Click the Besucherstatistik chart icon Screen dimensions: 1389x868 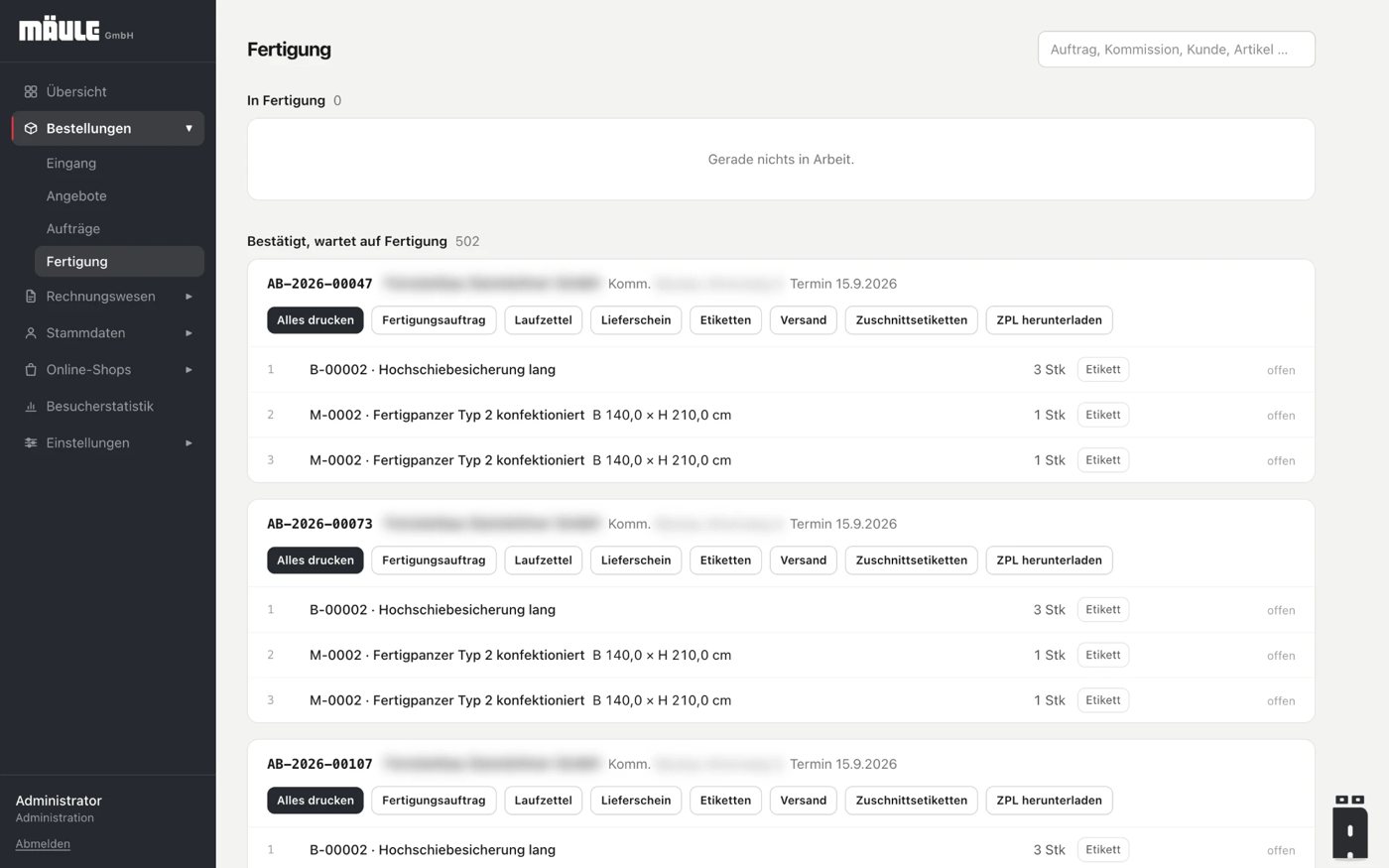(x=31, y=407)
